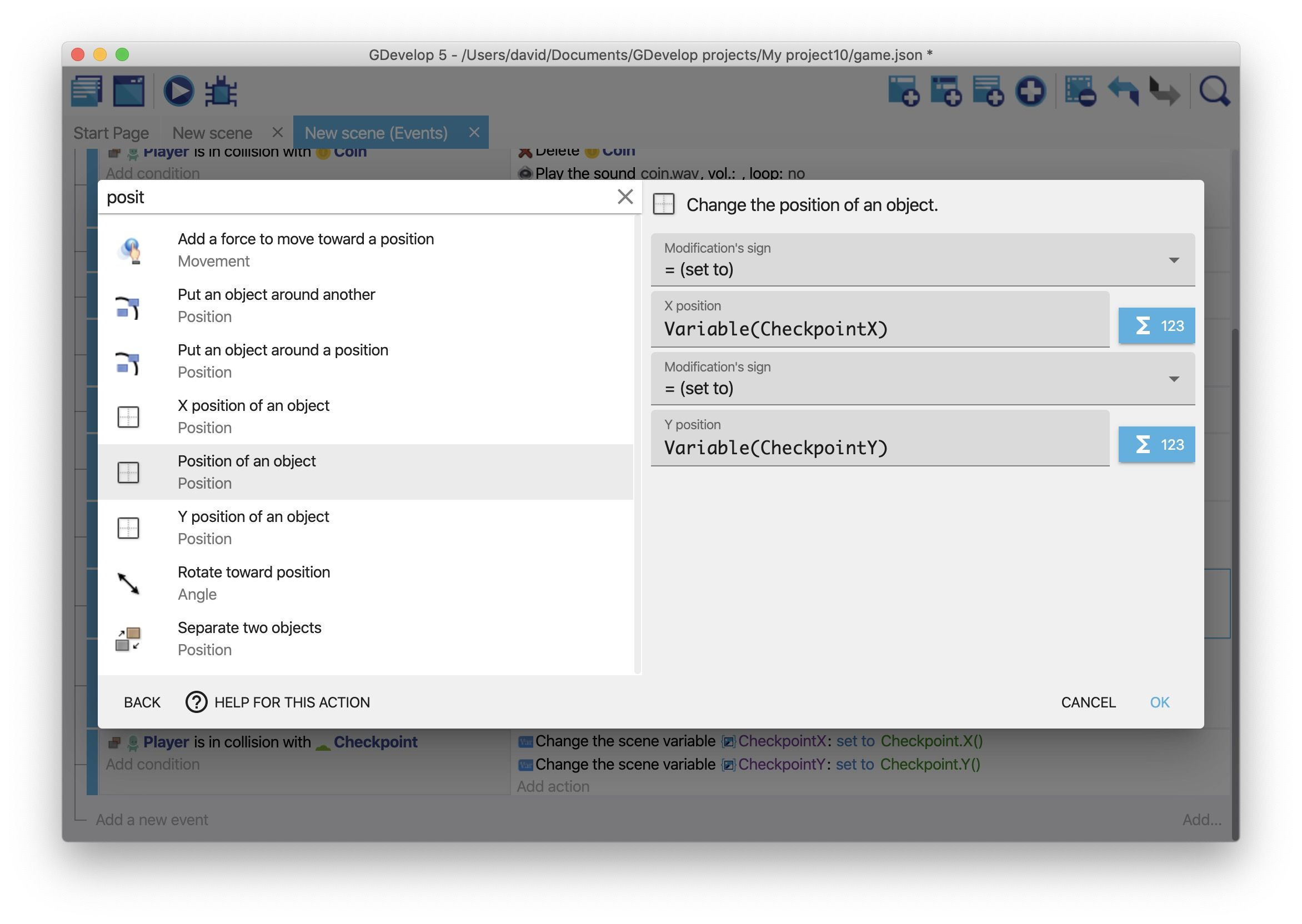
Task: Expand the first Modification's sign dropdown
Action: [1173, 260]
